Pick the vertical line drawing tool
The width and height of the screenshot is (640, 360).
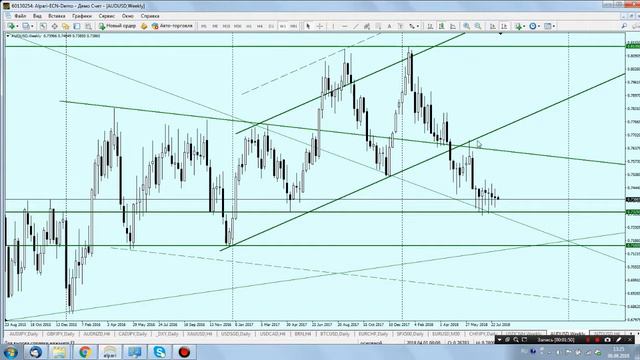point(333,26)
